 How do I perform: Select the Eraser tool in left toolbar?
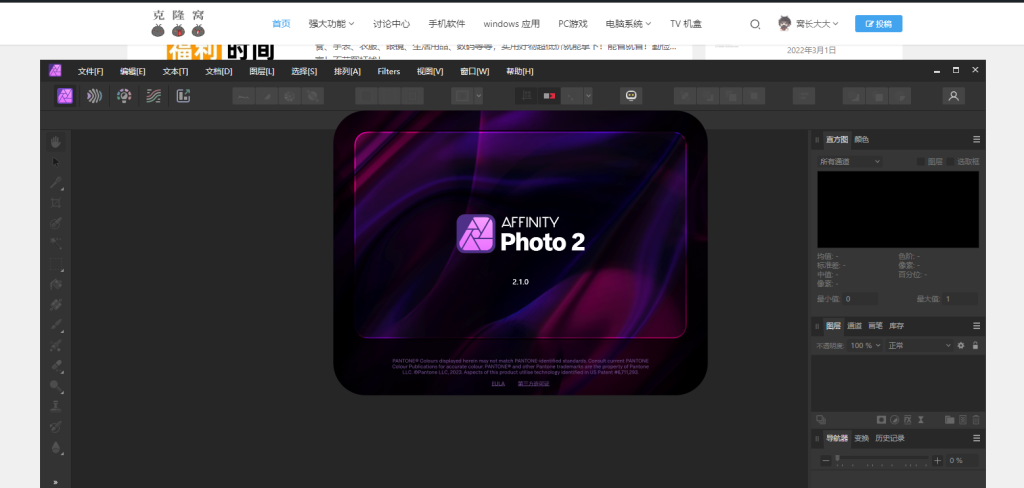point(56,366)
